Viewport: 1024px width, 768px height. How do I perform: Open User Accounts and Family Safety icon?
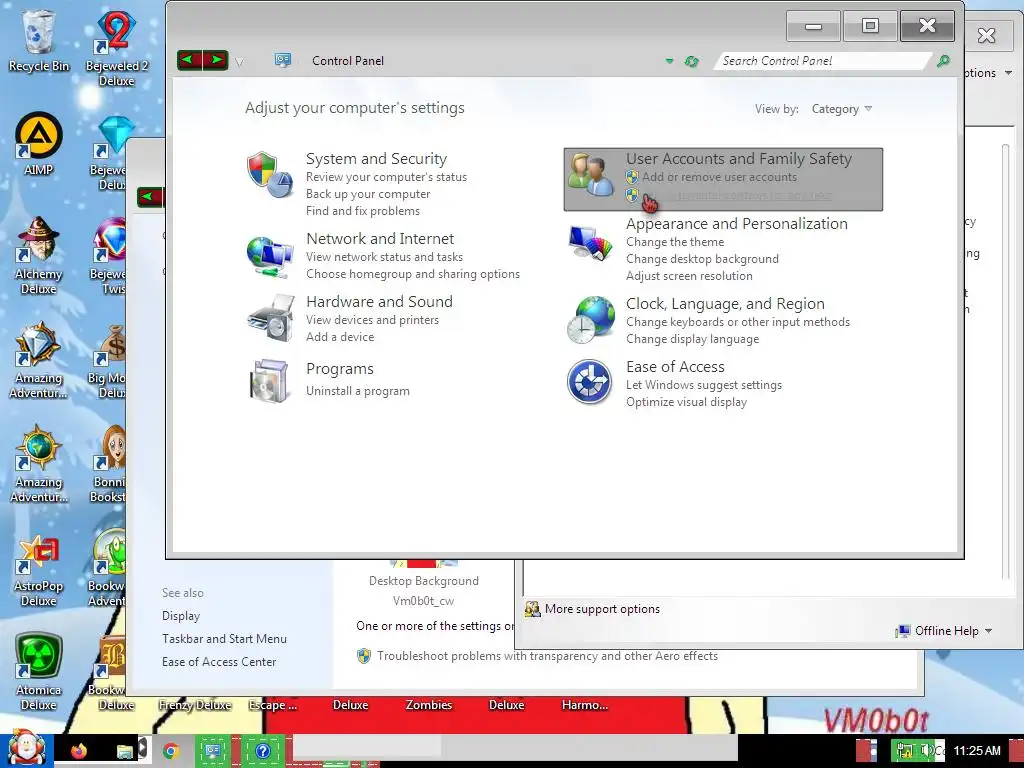pos(590,174)
